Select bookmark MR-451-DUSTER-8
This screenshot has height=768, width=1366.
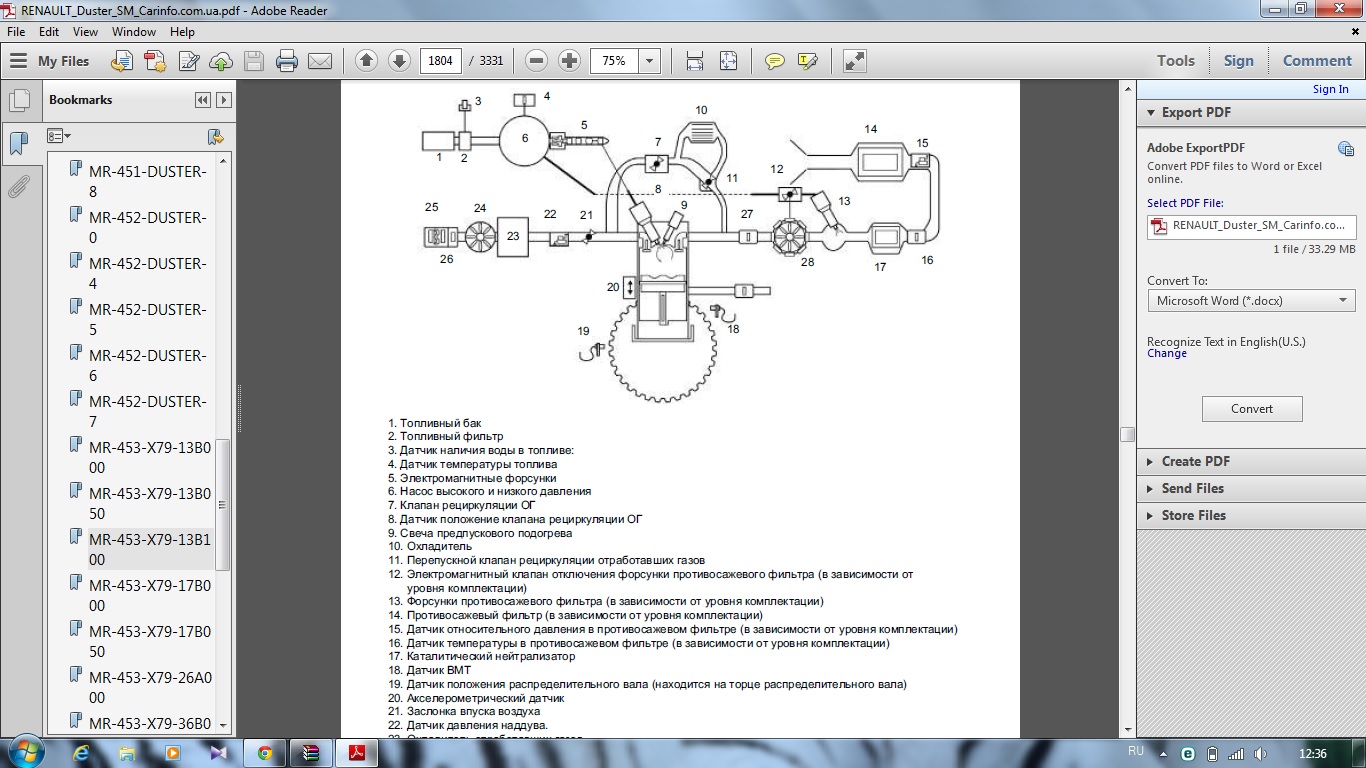pyautogui.click(x=148, y=181)
